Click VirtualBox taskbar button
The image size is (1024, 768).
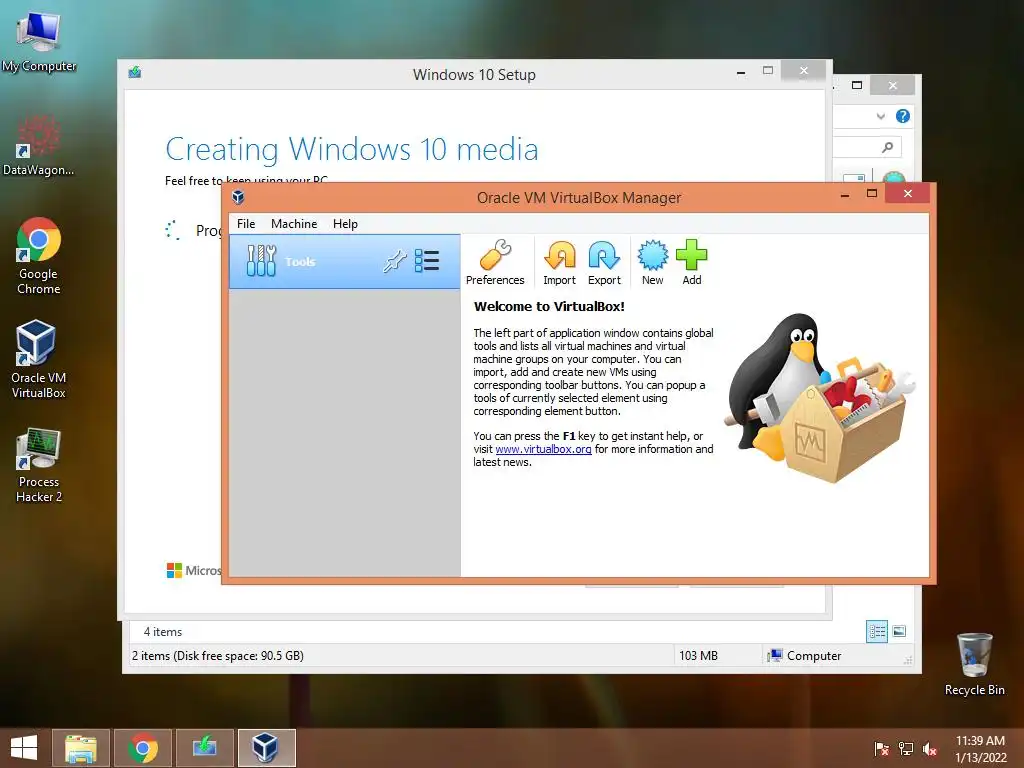[x=266, y=748]
